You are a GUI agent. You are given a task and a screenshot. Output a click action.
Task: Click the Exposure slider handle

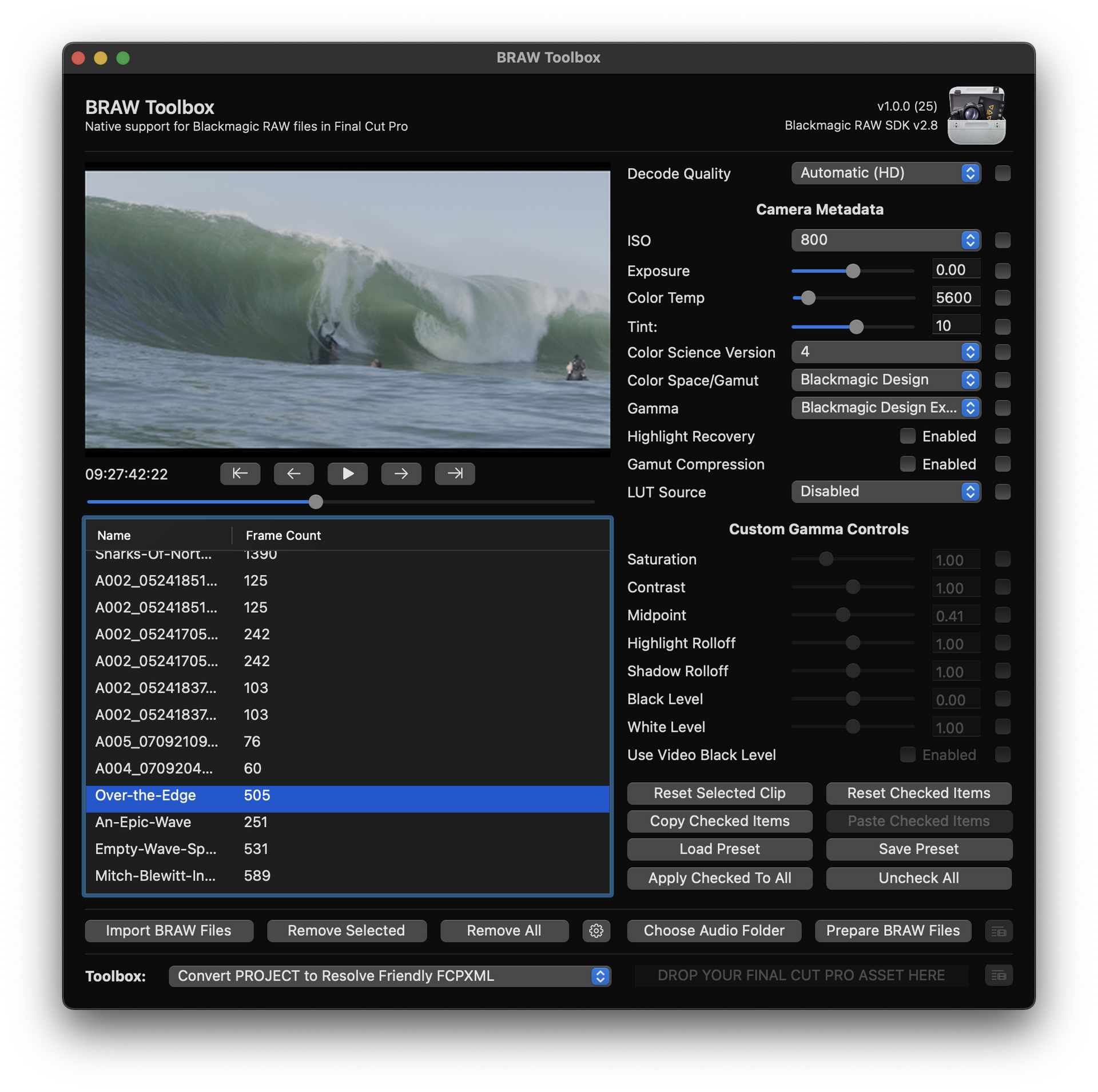853,271
